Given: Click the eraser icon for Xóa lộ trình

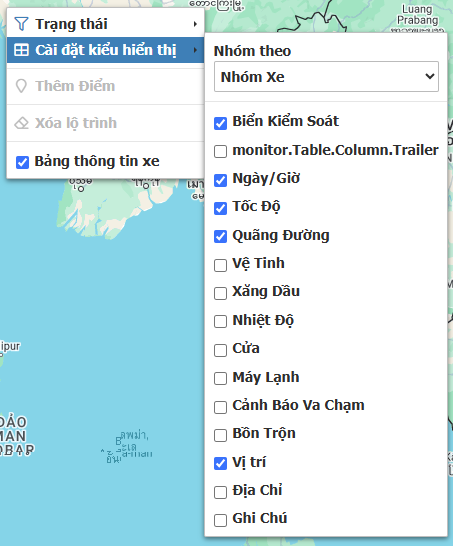Looking at the screenshot, I should click(21, 123).
